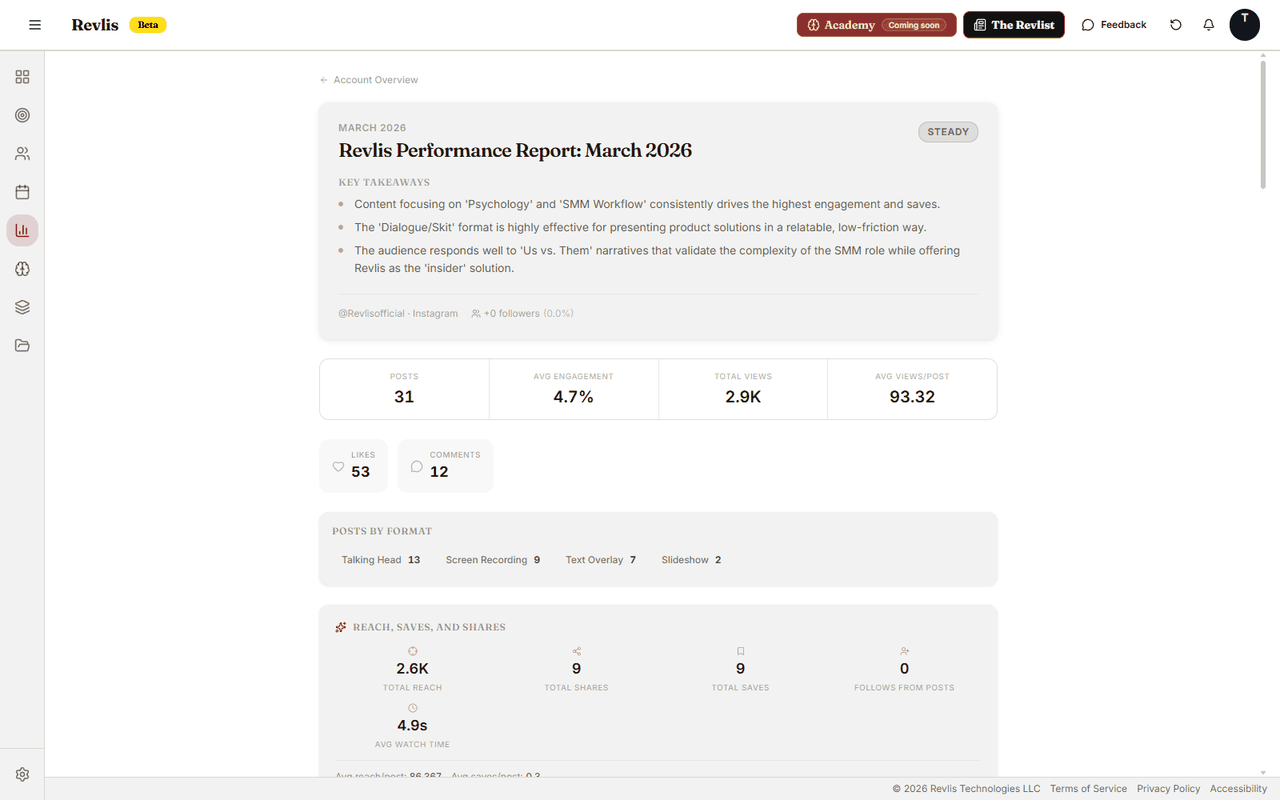1280x800 pixels.
Task: Click the Reach, Saves, and Shares section icon
Action: pyautogui.click(x=341, y=627)
